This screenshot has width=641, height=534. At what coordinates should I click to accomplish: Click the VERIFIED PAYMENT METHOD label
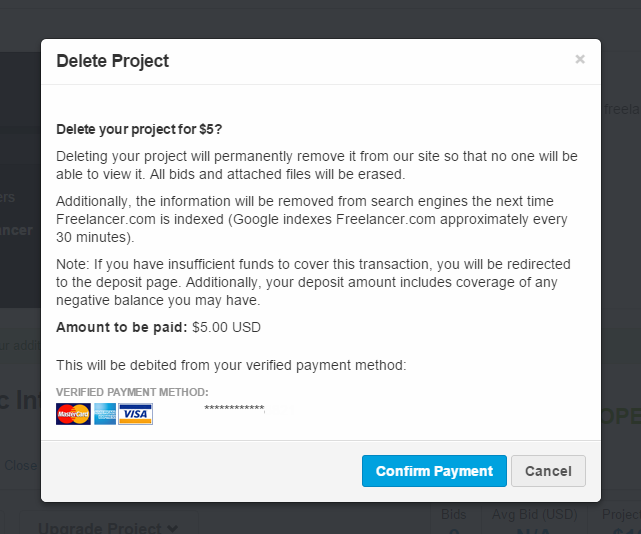[x=132, y=392]
